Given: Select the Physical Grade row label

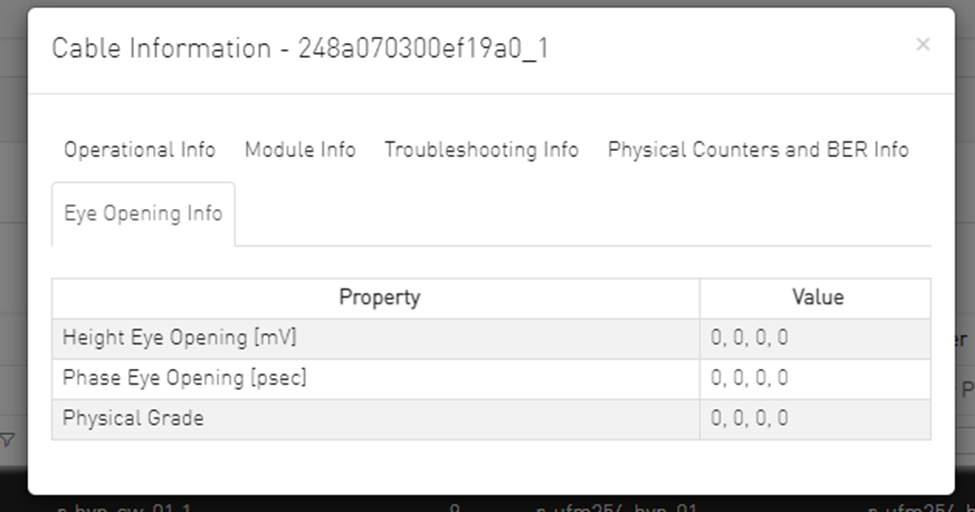Looking at the screenshot, I should coord(133,418).
